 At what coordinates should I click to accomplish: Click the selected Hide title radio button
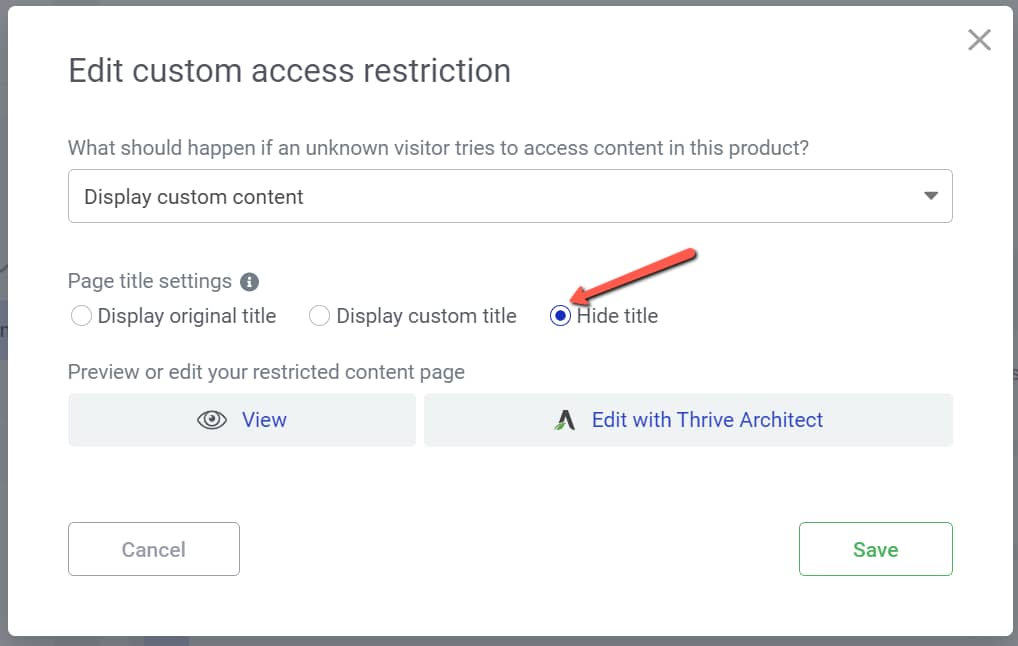[560, 316]
